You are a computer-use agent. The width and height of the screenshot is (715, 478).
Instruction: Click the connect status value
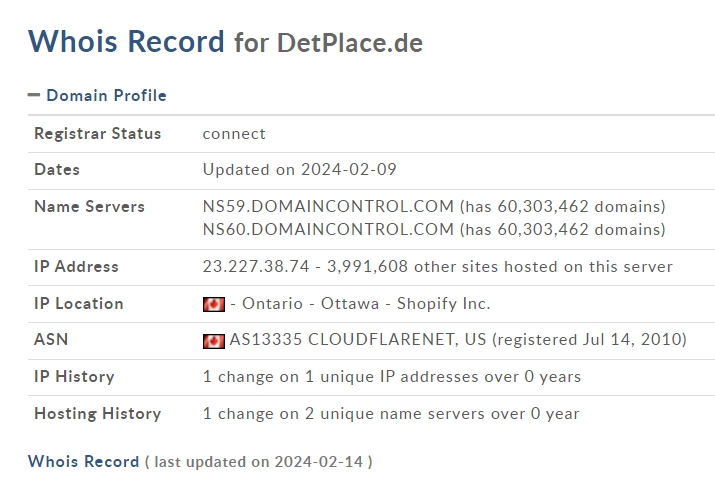point(234,134)
